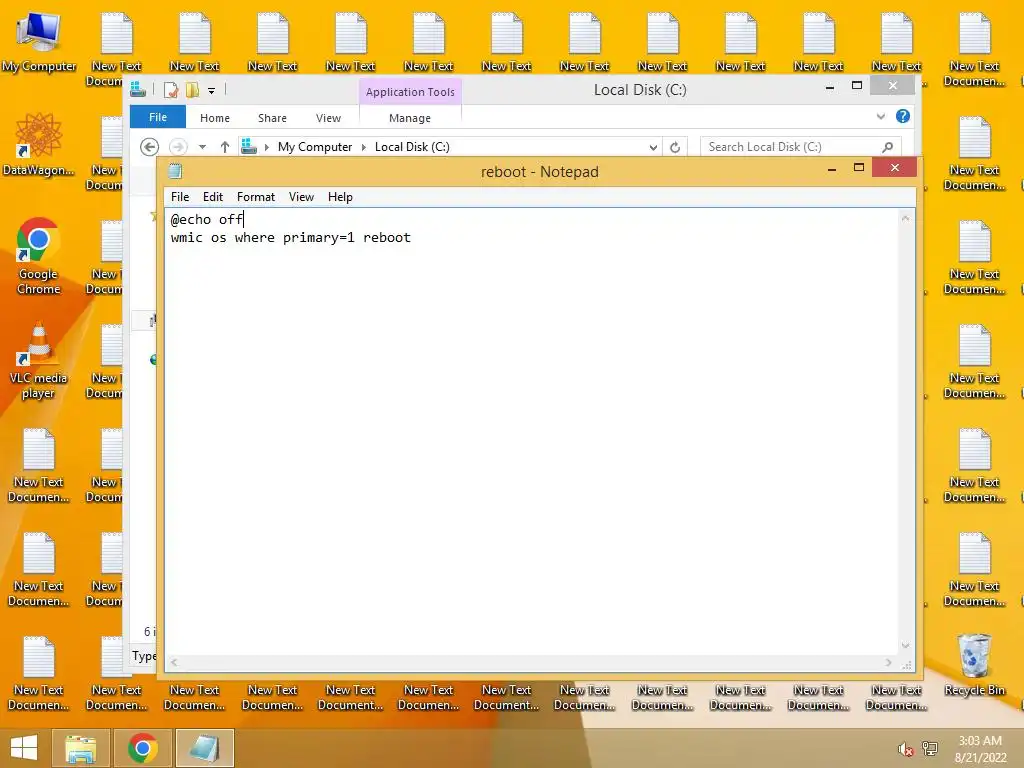Screen dimensions: 1024x768
Task: Open Notepad Help menu
Action: pos(340,197)
